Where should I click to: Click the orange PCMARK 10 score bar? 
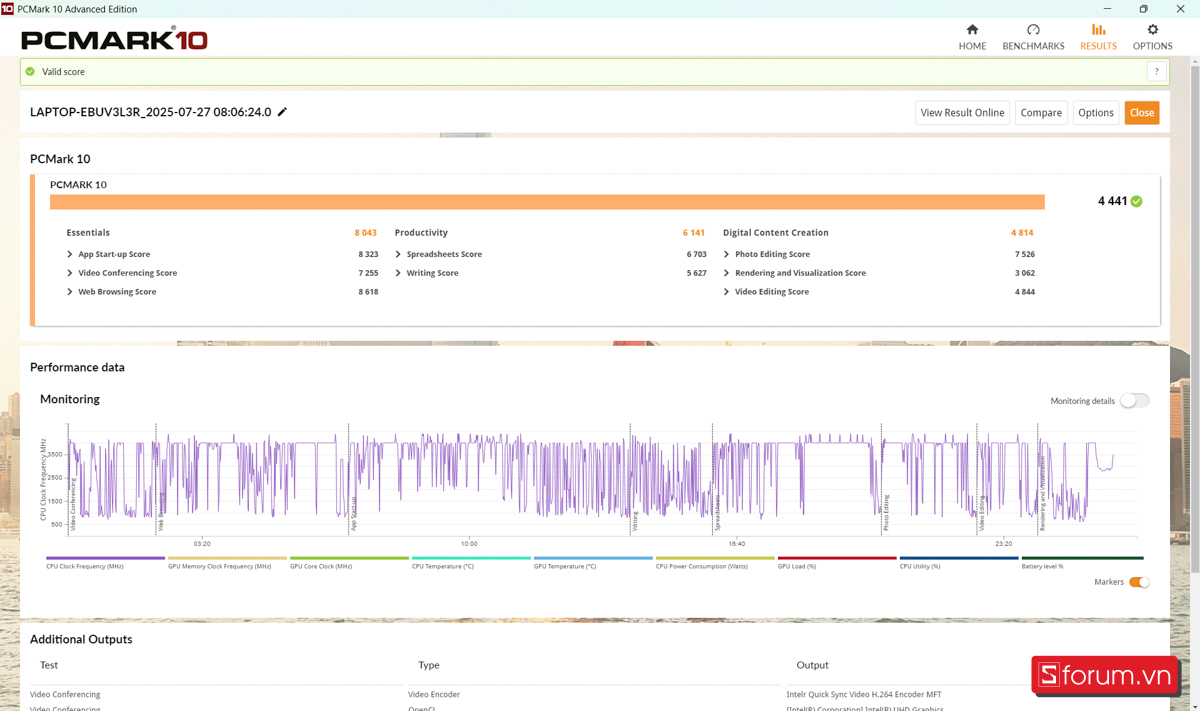[547, 202]
